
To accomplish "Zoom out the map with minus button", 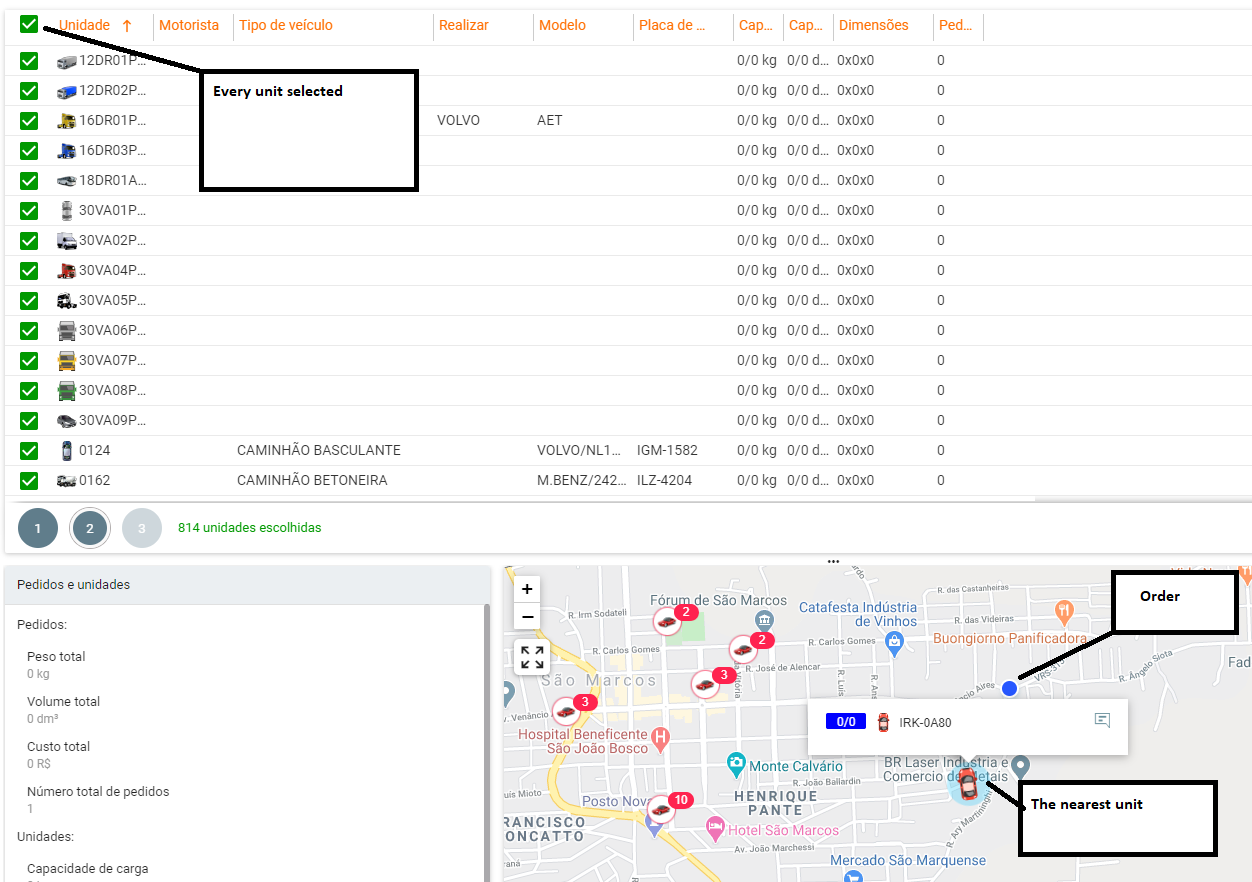I will pyautogui.click(x=527, y=616).
